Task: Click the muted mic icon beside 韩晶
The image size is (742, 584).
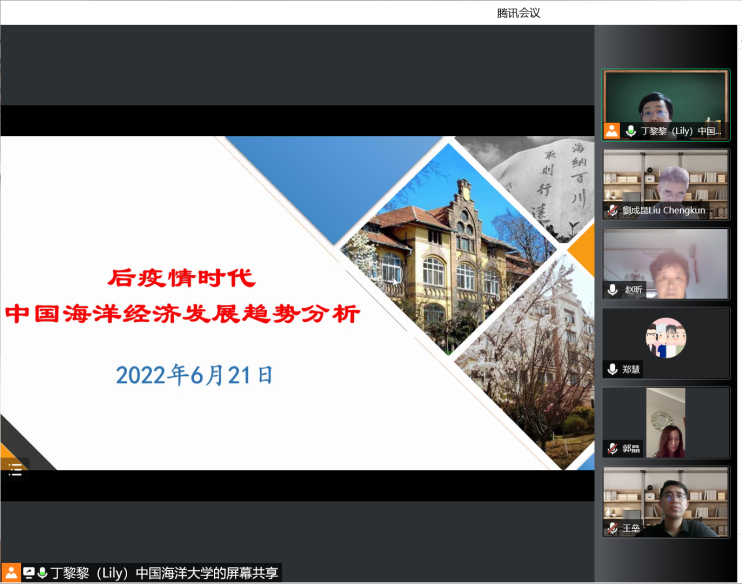Action: coord(612,448)
